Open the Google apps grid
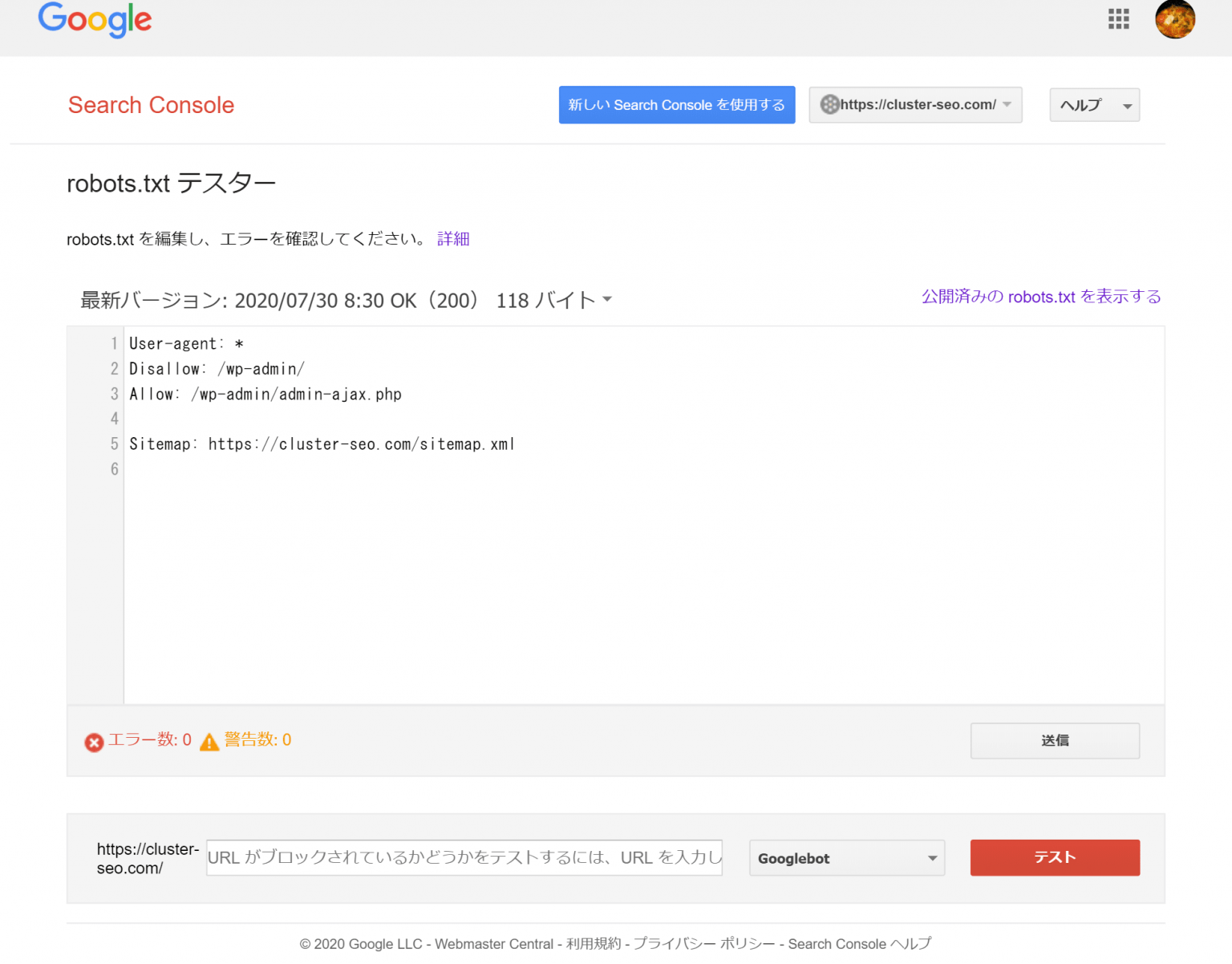This screenshot has width=1232, height=964. pyautogui.click(x=1118, y=19)
